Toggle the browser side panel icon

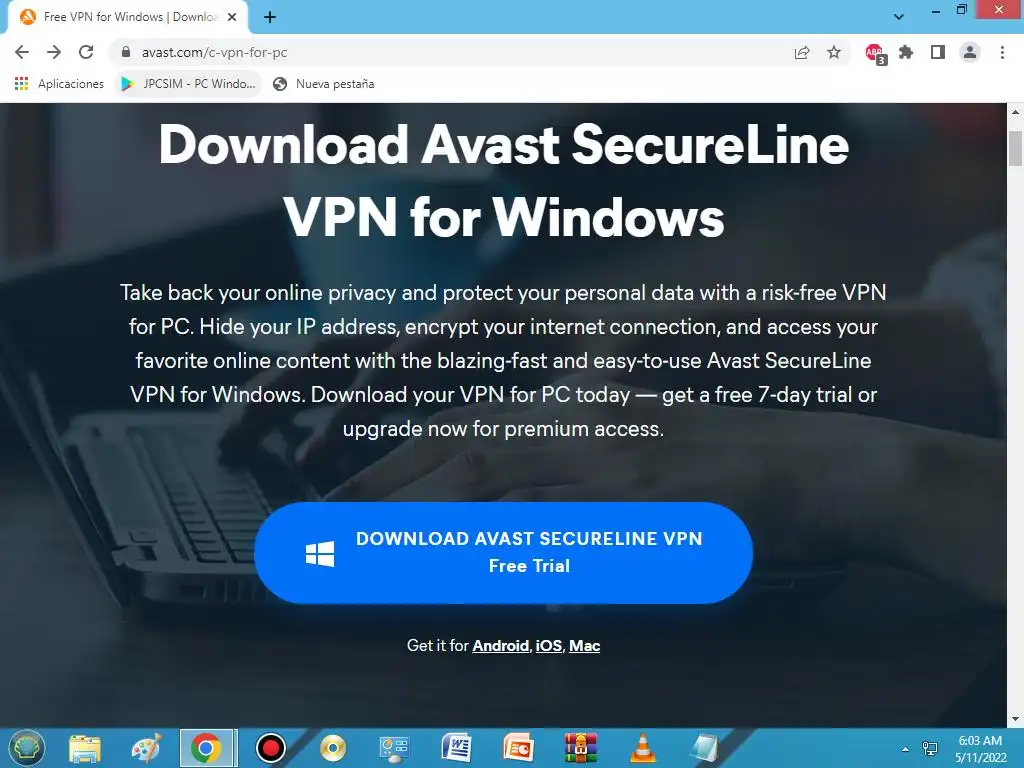click(938, 52)
